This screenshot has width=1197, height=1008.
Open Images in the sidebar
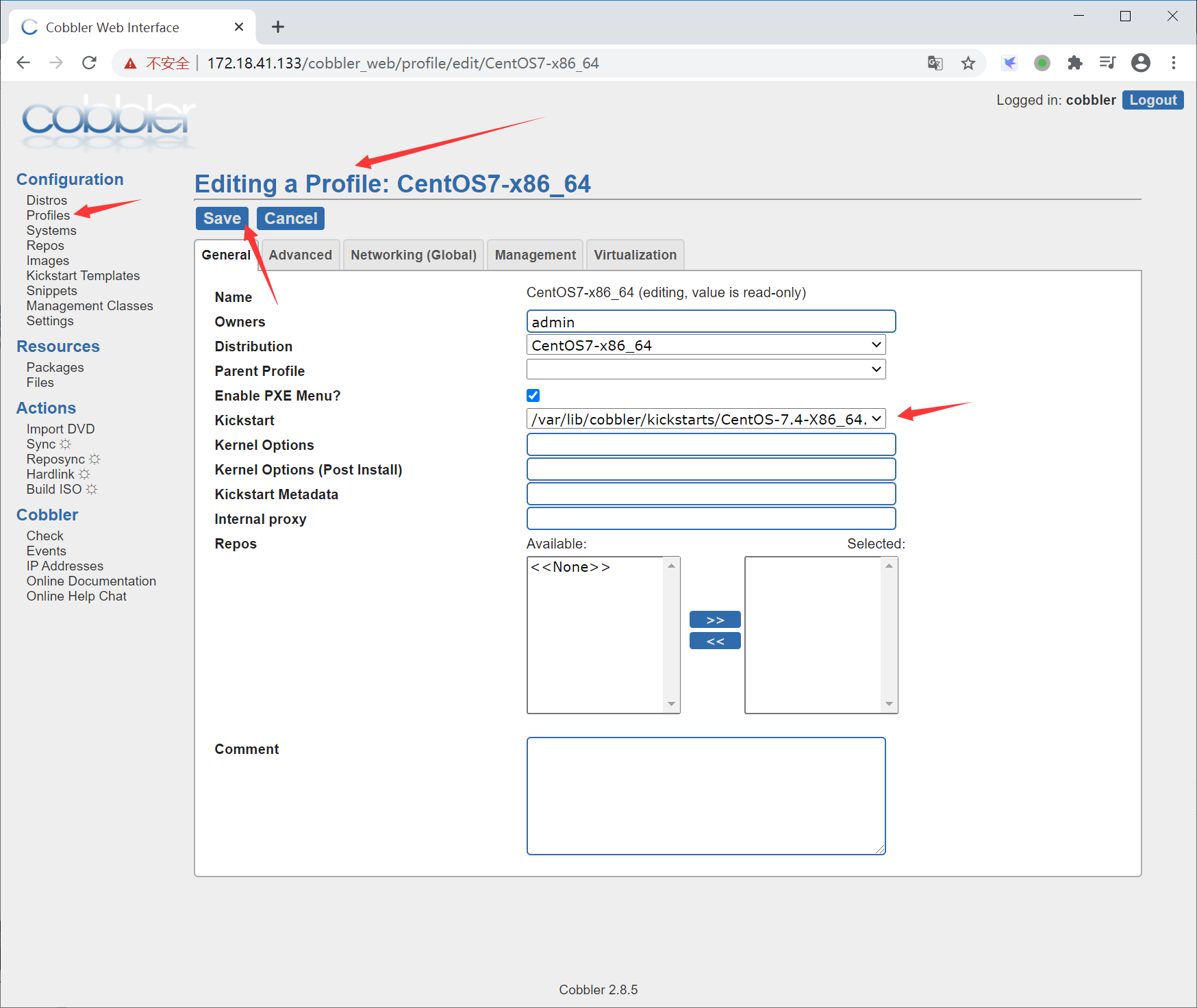(48, 260)
